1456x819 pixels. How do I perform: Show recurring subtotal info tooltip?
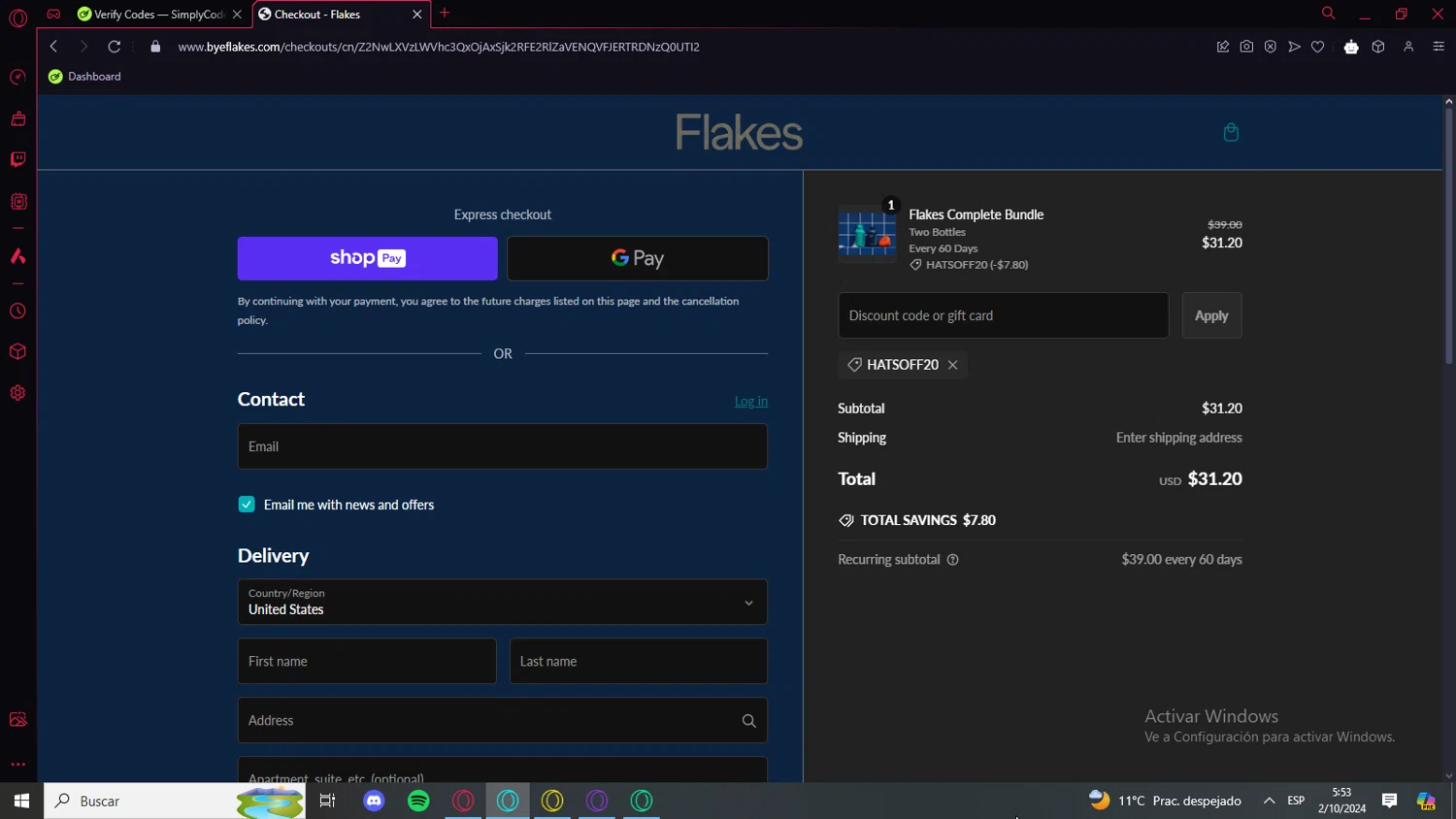pyautogui.click(x=952, y=560)
